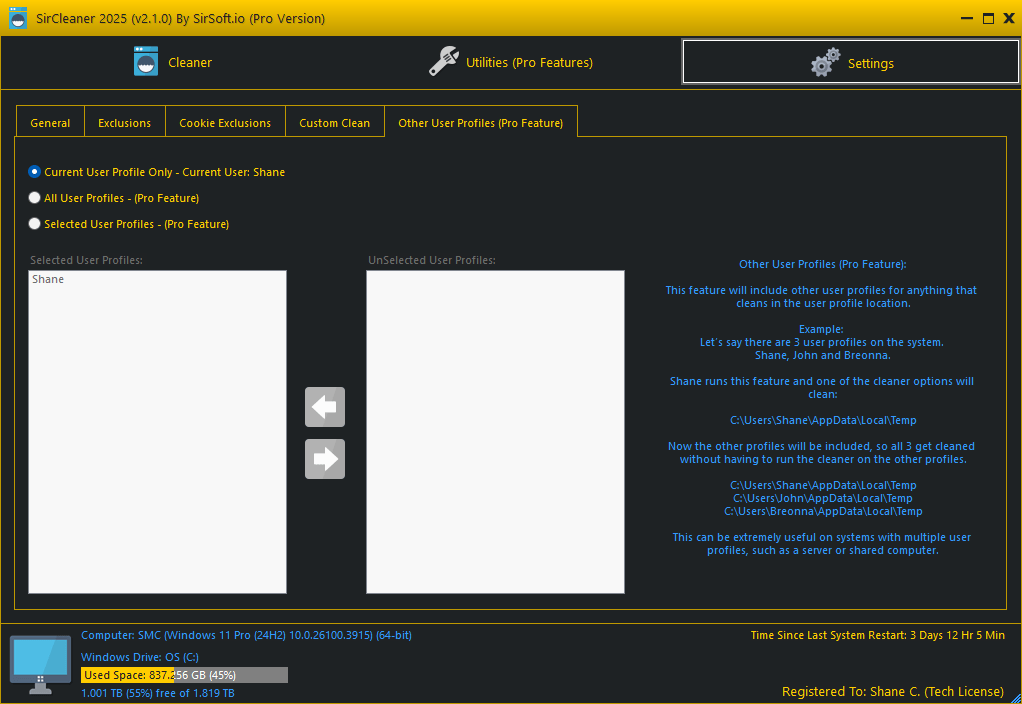This screenshot has height=704, width=1022.
Task: Click the right arrow move button
Action: (325, 459)
